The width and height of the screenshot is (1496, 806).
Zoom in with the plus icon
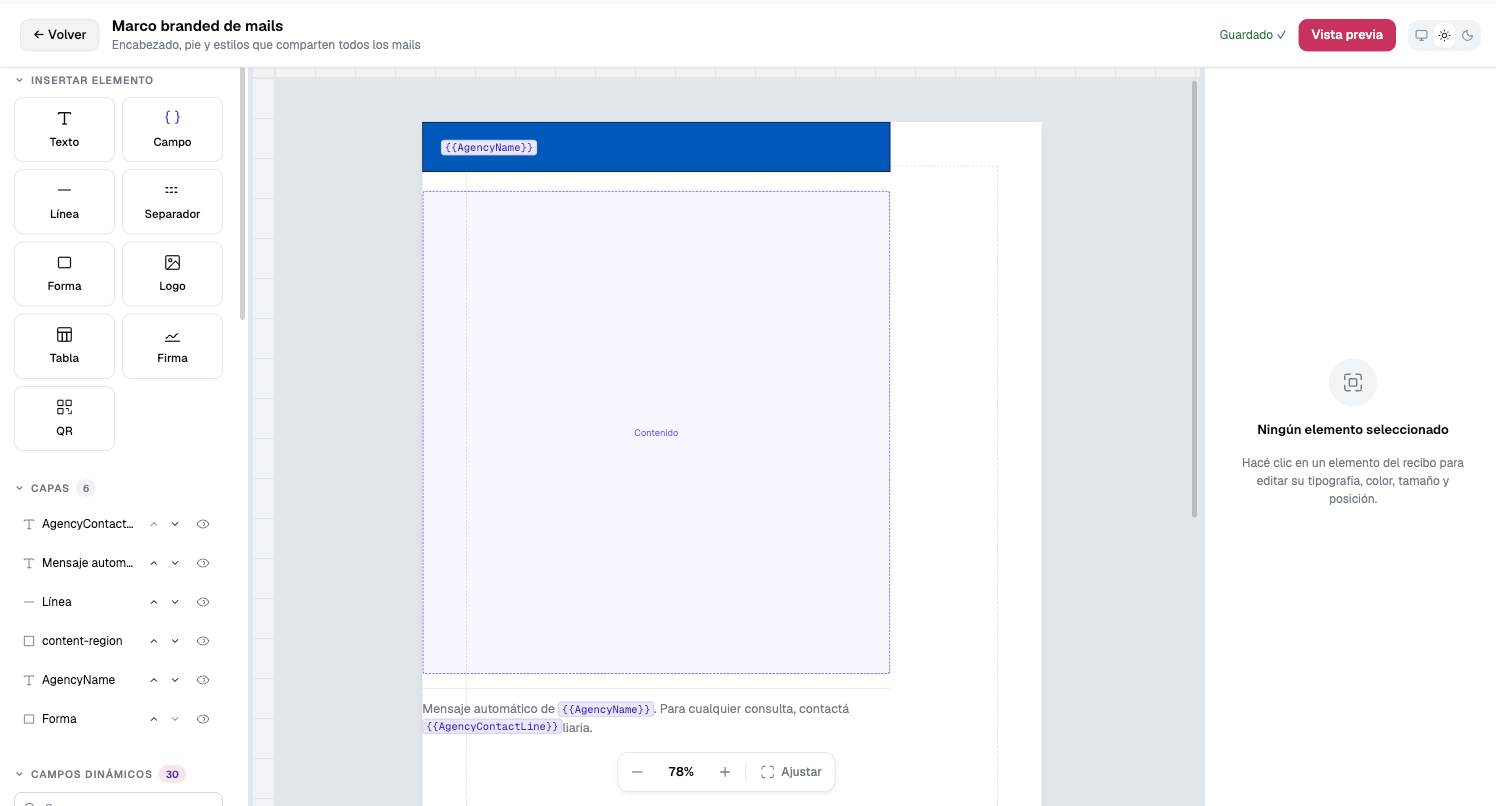click(725, 772)
